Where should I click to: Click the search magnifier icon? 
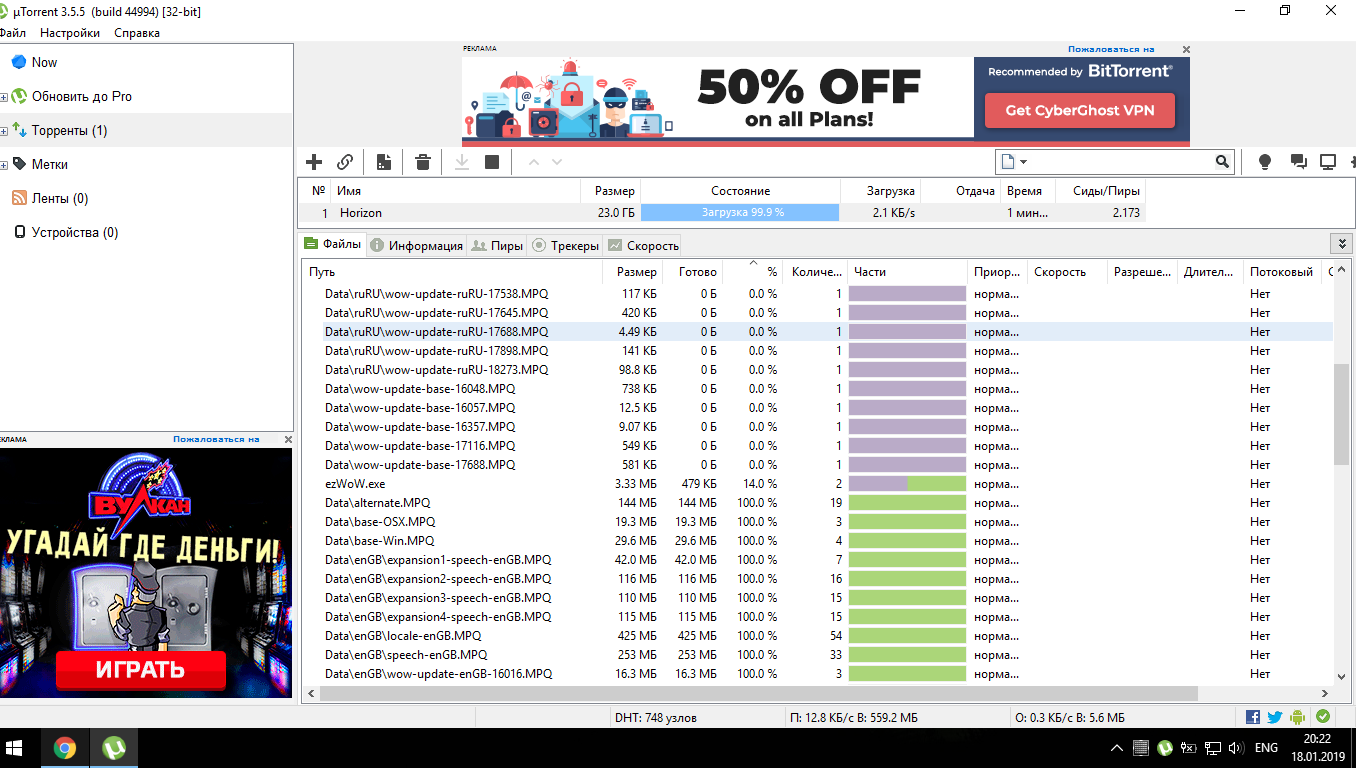pyautogui.click(x=1222, y=162)
